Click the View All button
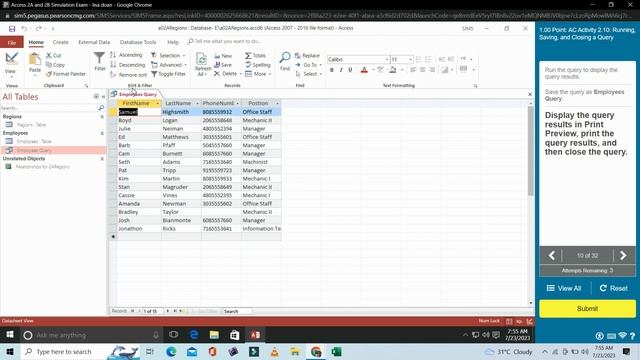640x360 pixels. (x=564, y=288)
